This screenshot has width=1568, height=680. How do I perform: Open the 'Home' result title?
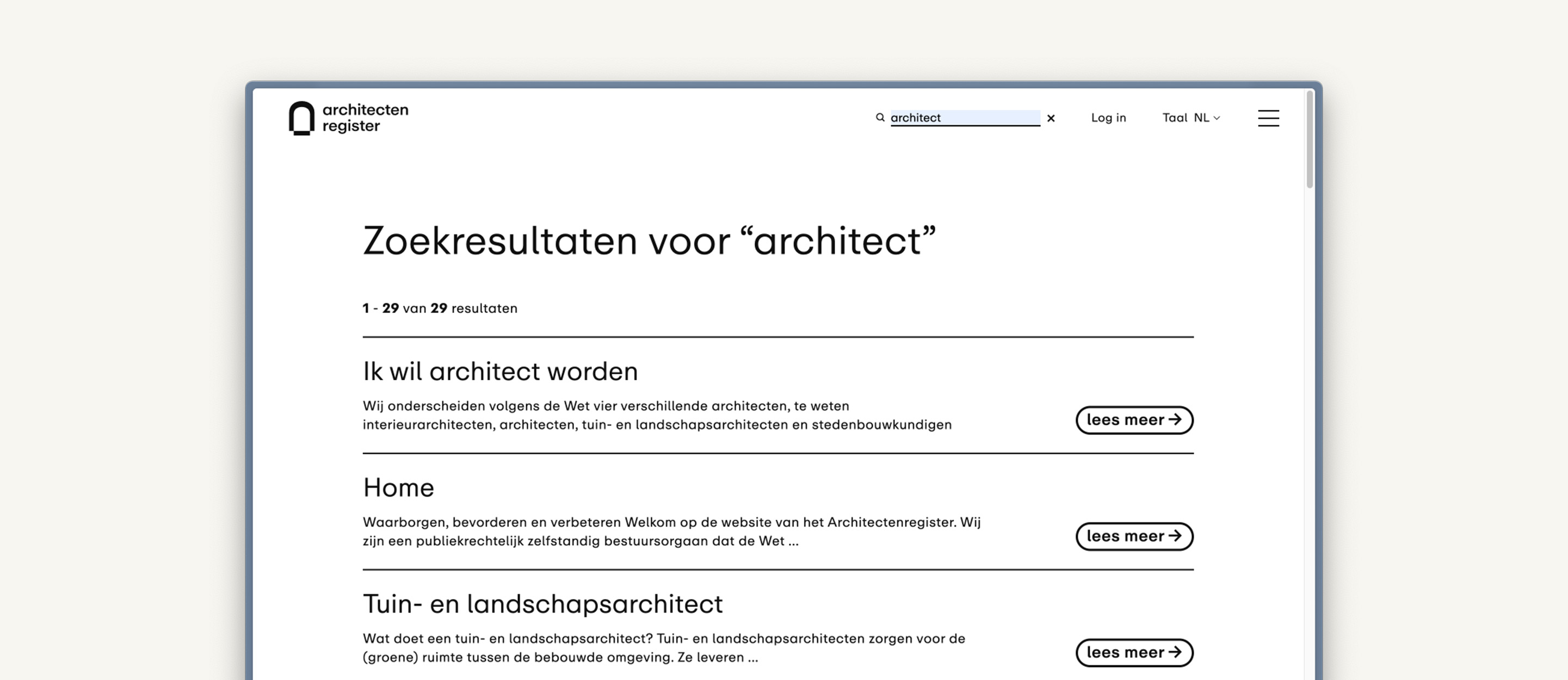click(x=399, y=487)
